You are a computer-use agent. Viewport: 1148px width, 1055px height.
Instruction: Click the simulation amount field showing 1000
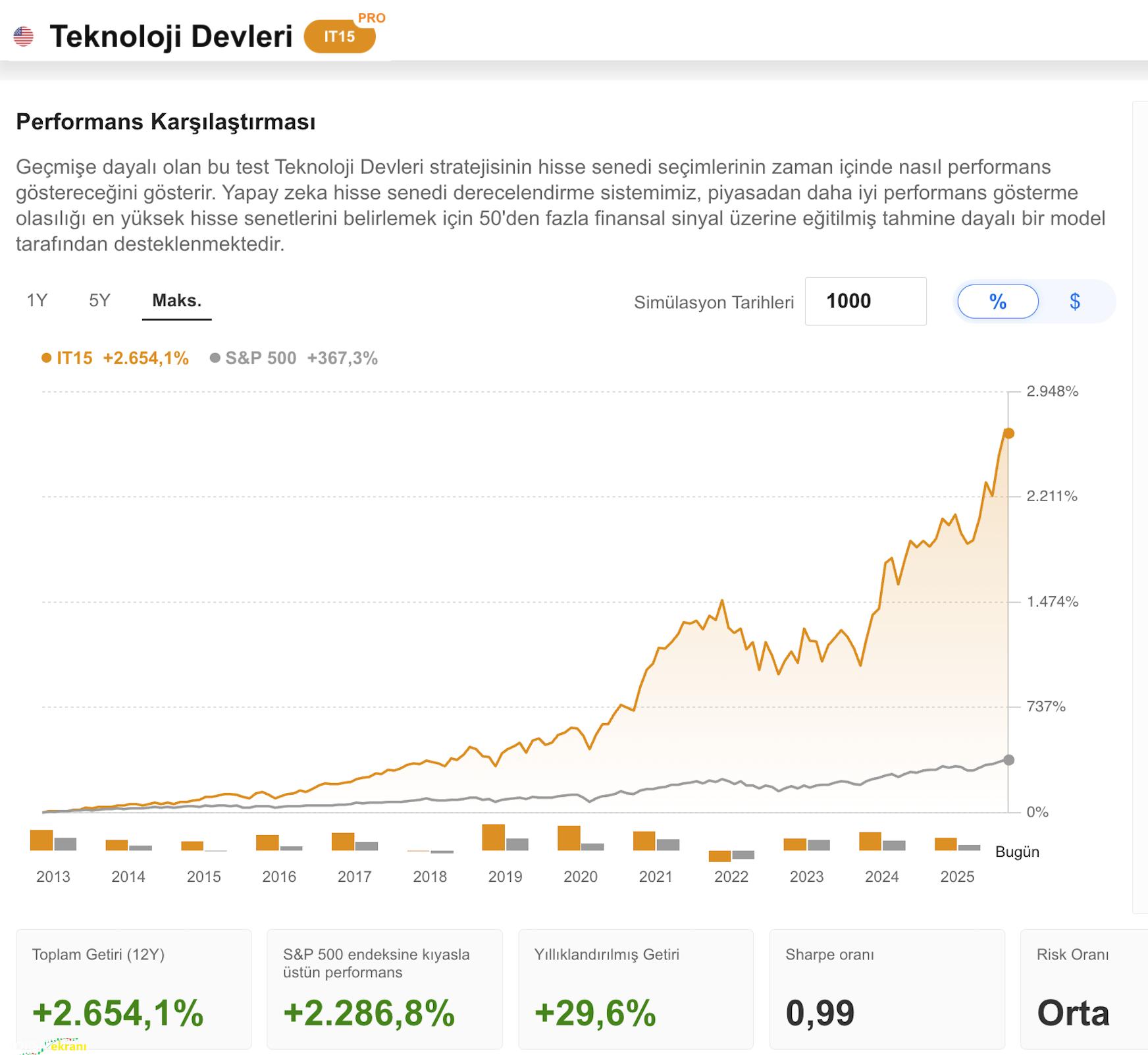[865, 302]
